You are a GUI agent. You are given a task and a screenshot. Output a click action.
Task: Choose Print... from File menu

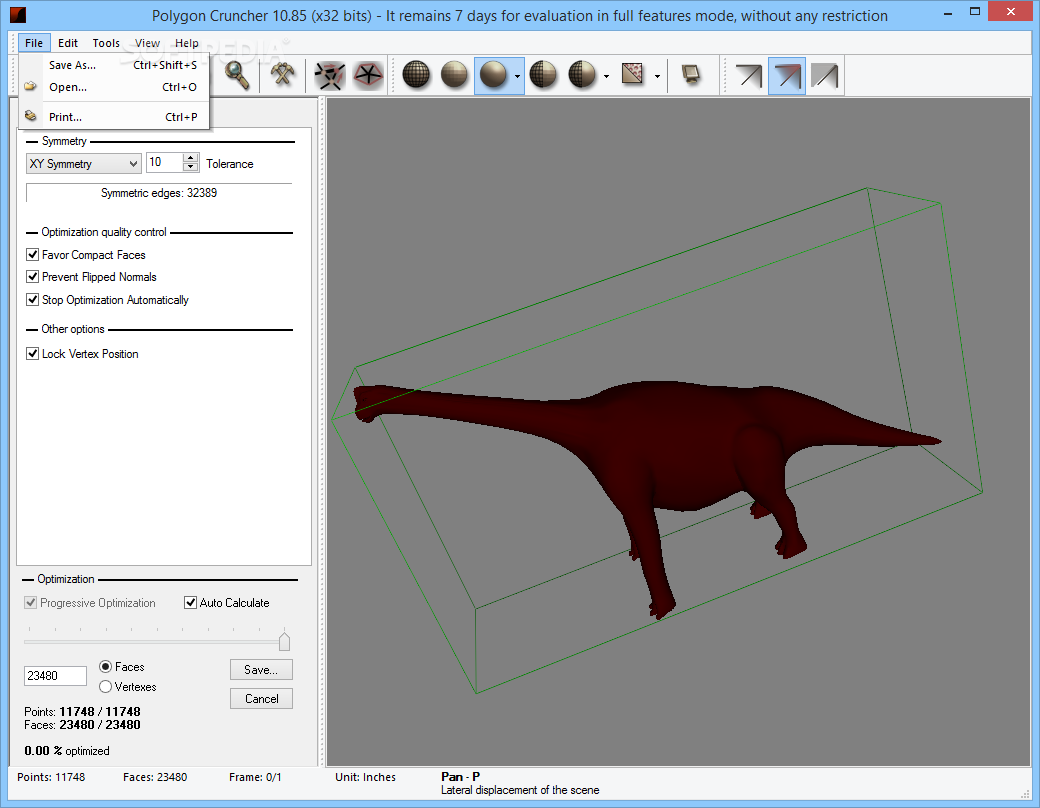pyautogui.click(x=114, y=117)
